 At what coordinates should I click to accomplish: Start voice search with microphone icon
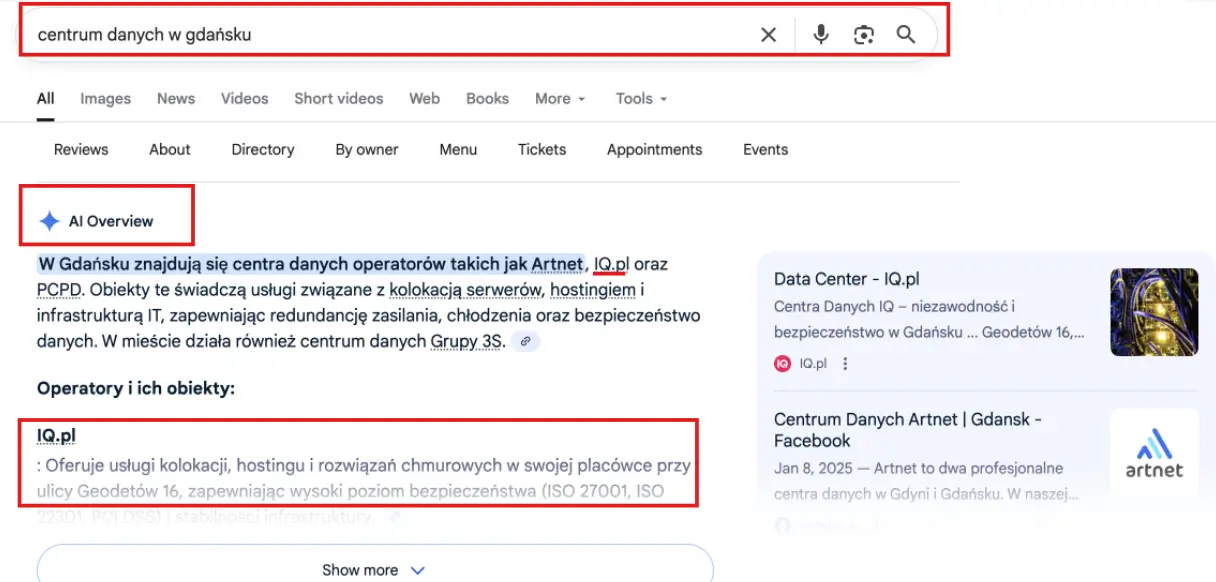tap(821, 35)
